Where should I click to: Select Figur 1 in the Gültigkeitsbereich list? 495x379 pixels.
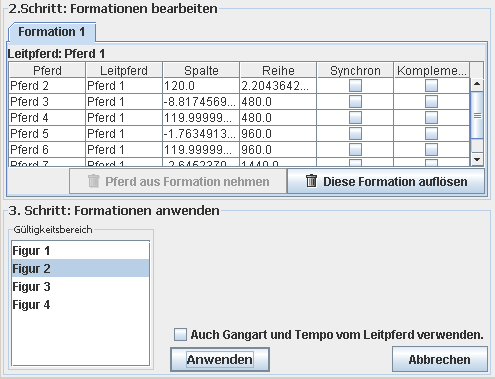pyautogui.click(x=80, y=251)
